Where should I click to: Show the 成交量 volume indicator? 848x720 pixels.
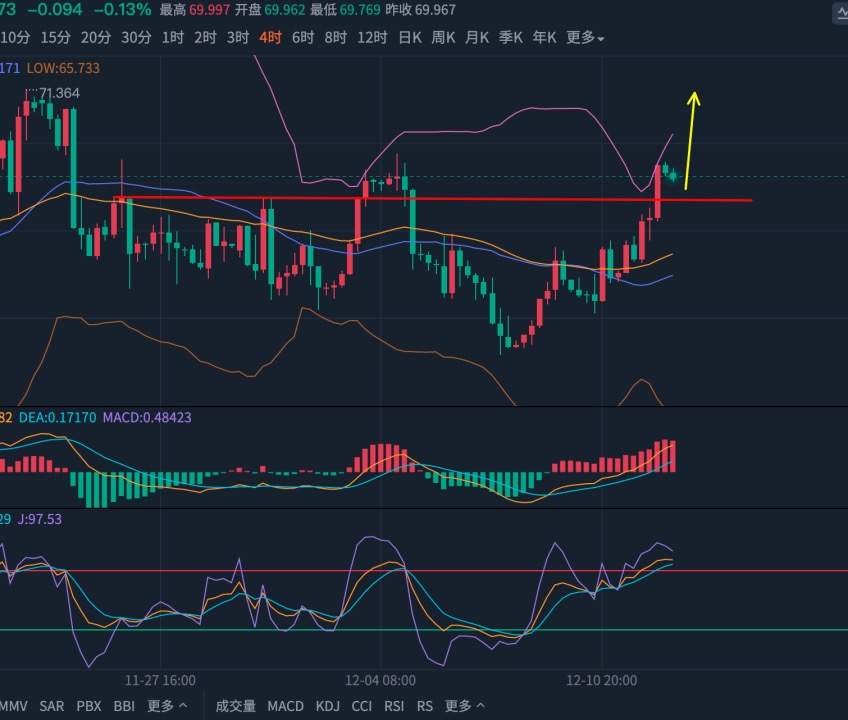pos(235,706)
